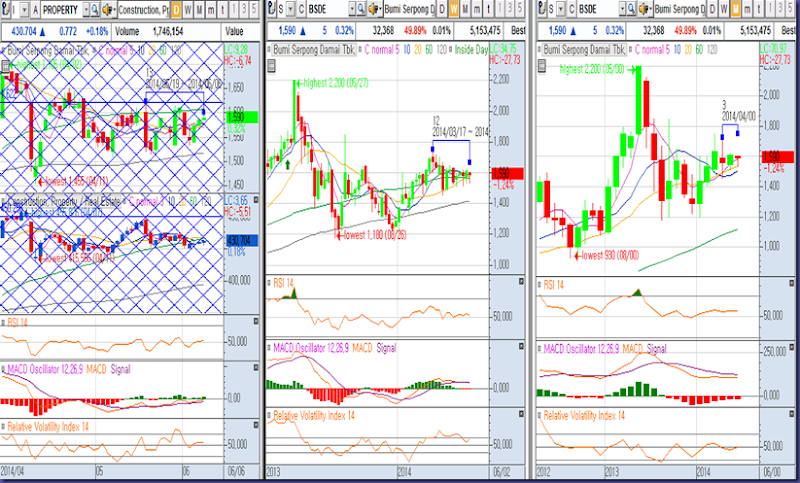Viewport: 800px width, 483px height.
Task: Open the S market type dropdown in right chart
Action: (561, 9)
